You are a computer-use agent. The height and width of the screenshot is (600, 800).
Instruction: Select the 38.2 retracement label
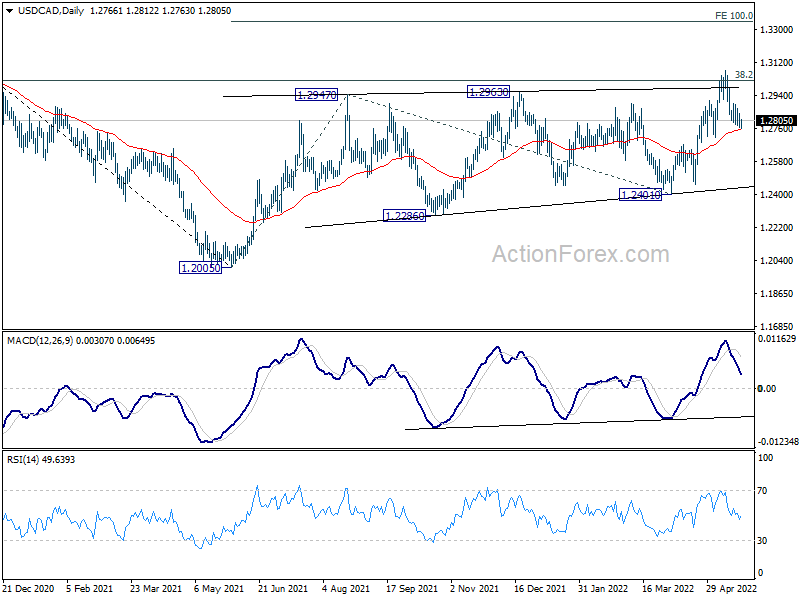tap(743, 75)
